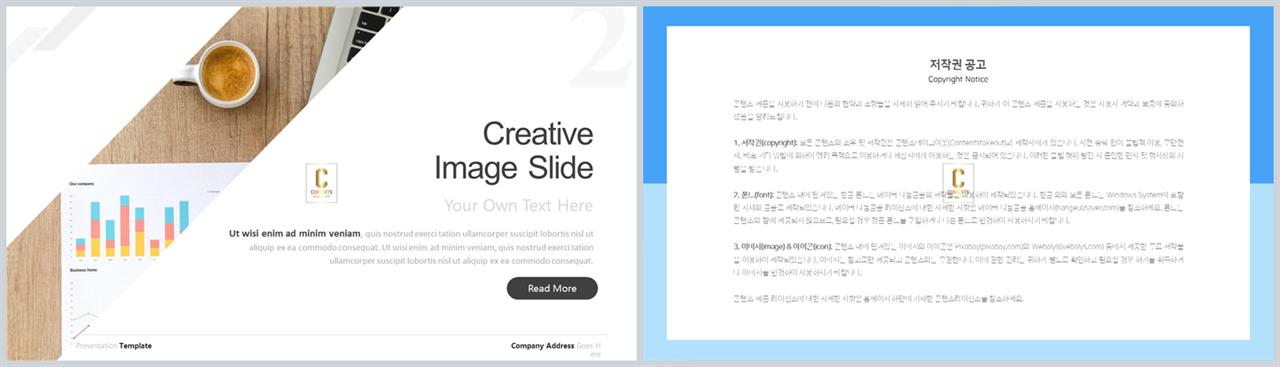Viewport: 1280px width, 367px height.
Task: Click paragraph '2. 폰트(font)'
Action: click(958, 208)
